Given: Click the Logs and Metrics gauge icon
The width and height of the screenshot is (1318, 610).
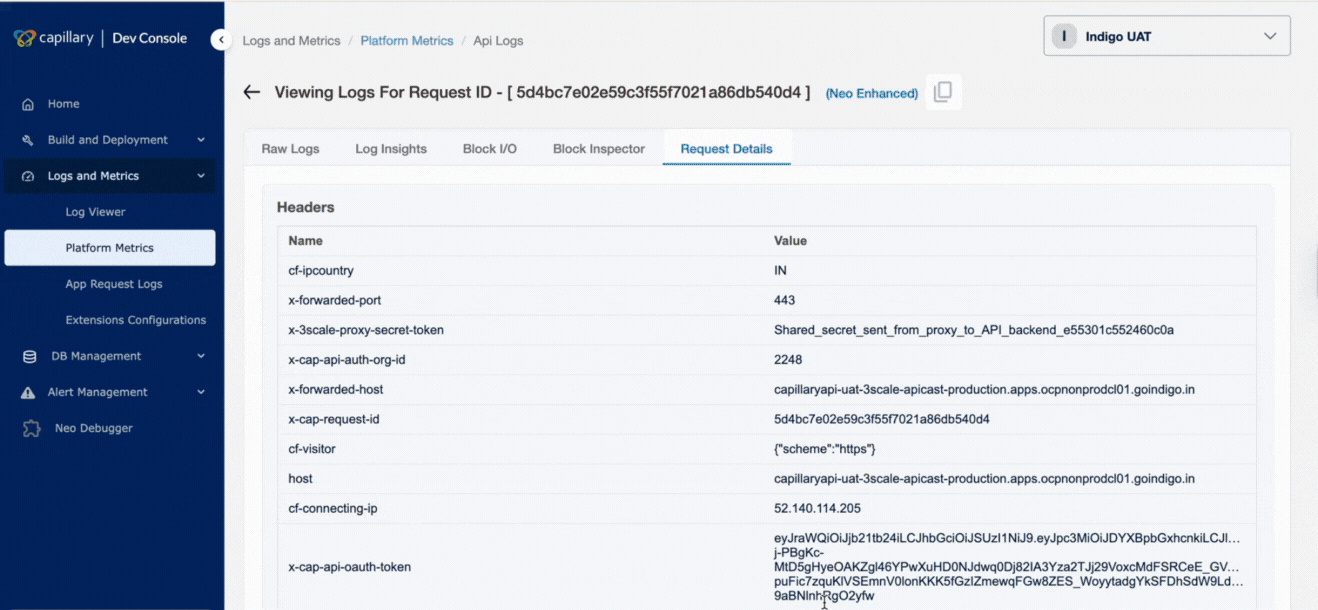Looking at the screenshot, I should pyautogui.click(x=28, y=176).
